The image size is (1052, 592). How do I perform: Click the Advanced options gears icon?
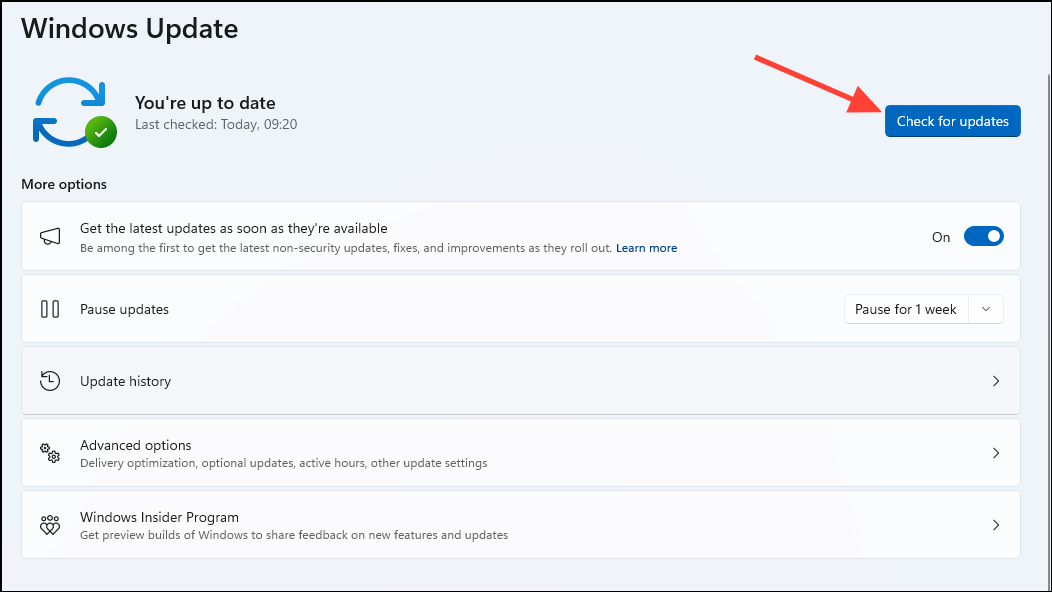click(x=50, y=453)
